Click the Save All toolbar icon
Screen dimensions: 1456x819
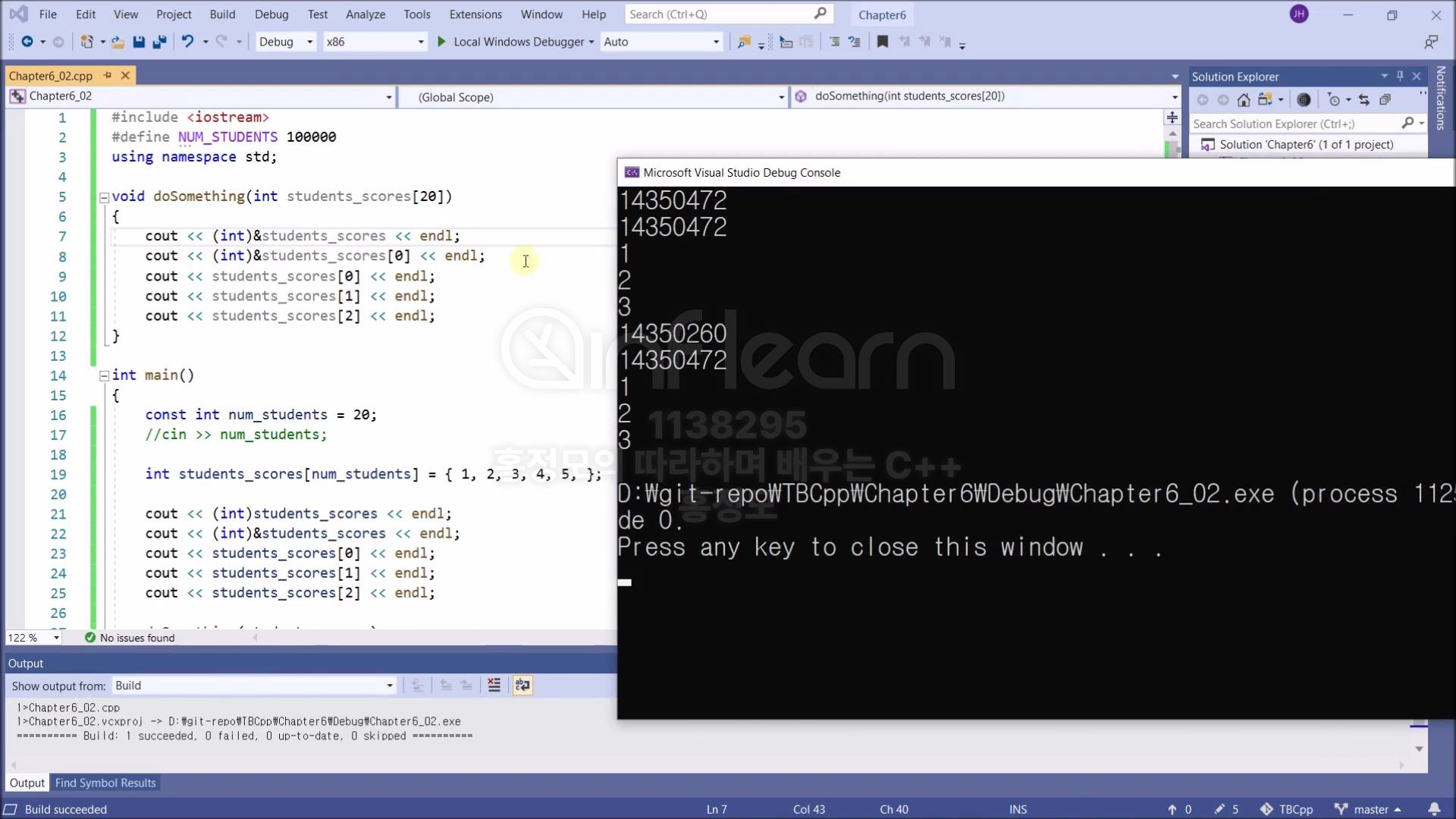[x=159, y=42]
